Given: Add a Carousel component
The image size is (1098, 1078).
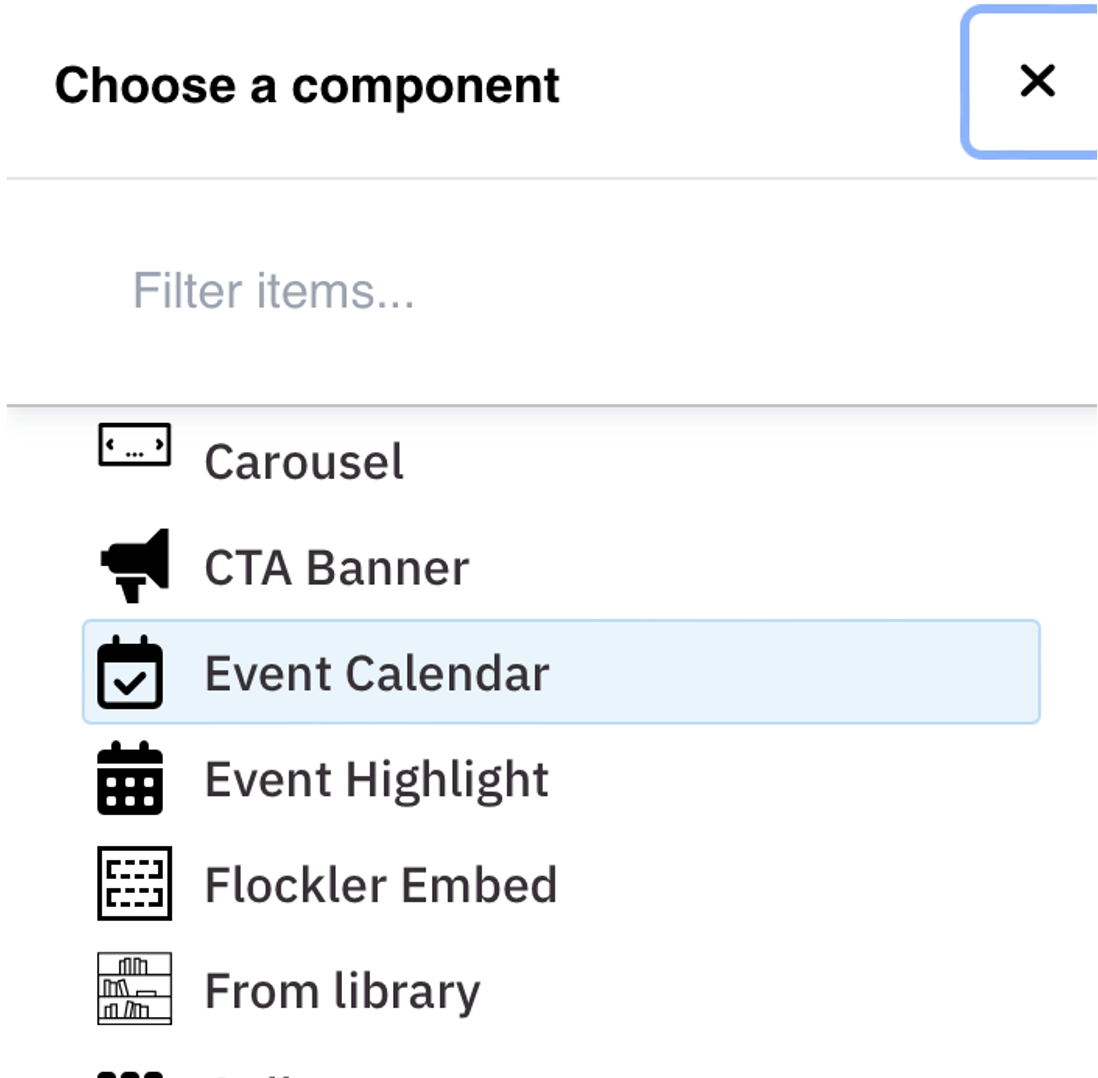Looking at the screenshot, I should [304, 462].
